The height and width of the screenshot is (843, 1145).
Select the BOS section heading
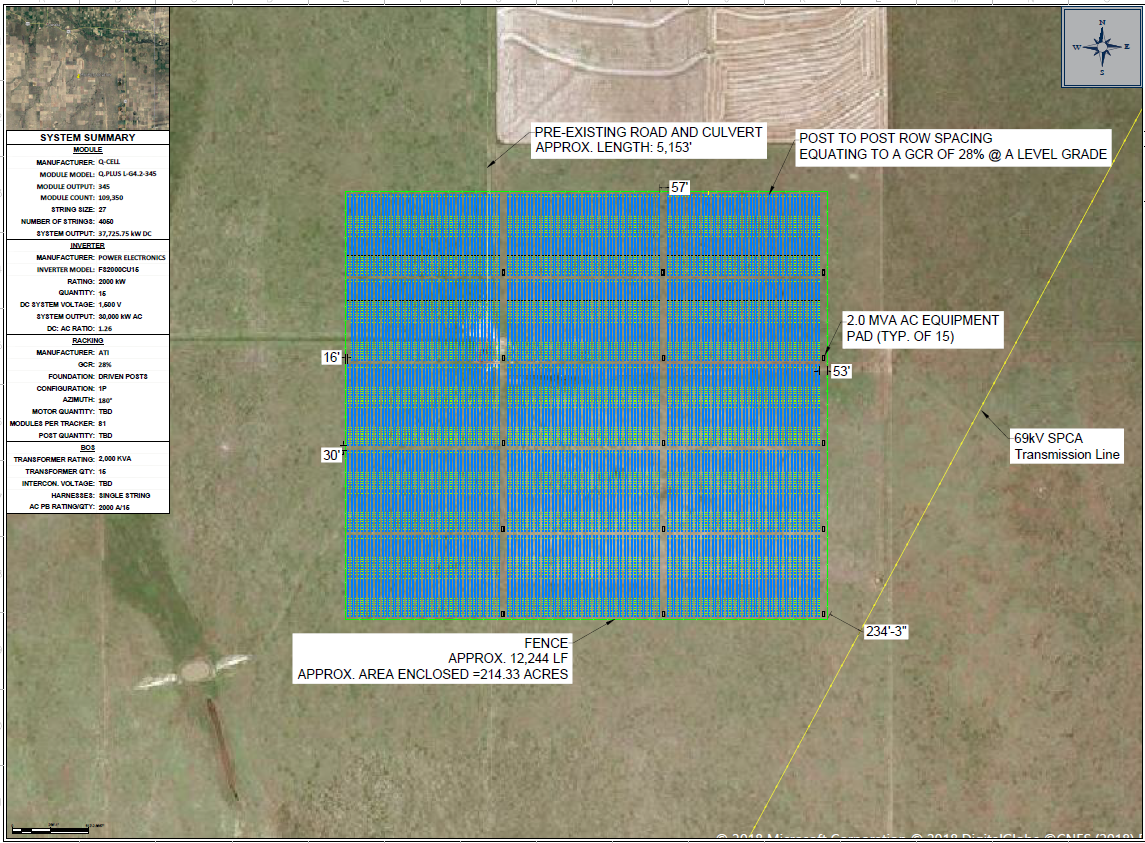(x=88, y=448)
